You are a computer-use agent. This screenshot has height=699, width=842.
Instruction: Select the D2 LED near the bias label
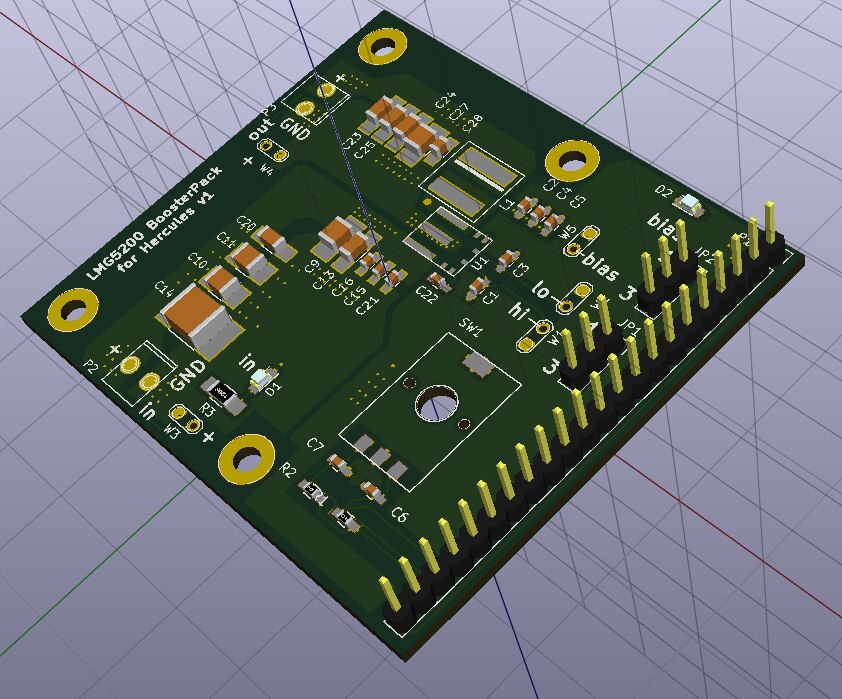689,205
